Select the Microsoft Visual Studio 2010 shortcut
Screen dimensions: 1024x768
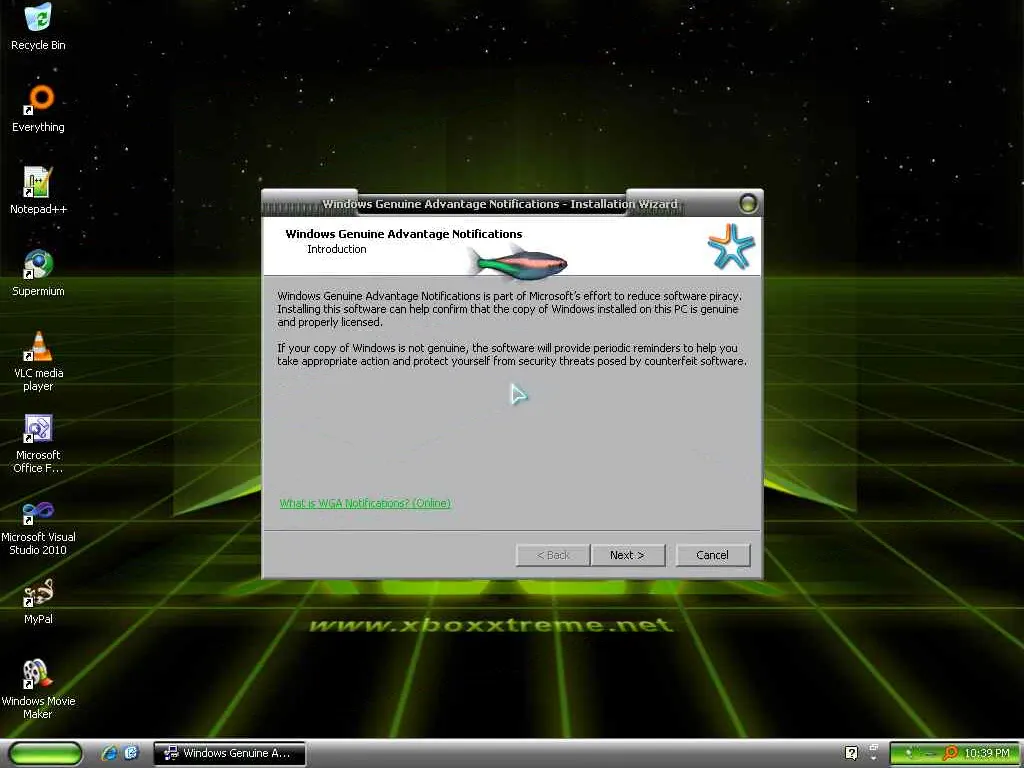pyautogui.click(x=38, y=528)
